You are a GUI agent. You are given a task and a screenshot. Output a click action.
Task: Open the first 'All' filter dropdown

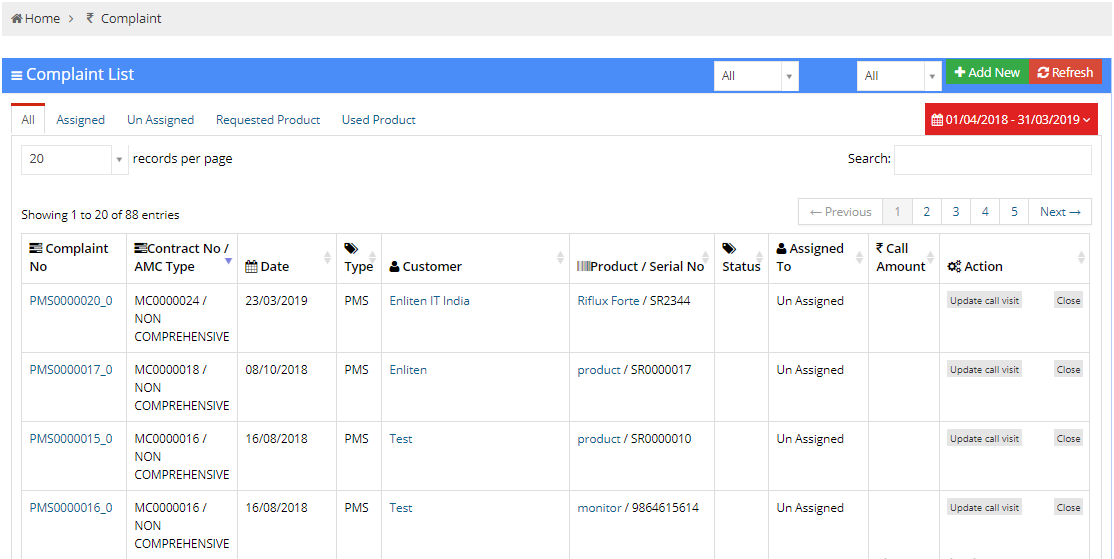[755, 76]
